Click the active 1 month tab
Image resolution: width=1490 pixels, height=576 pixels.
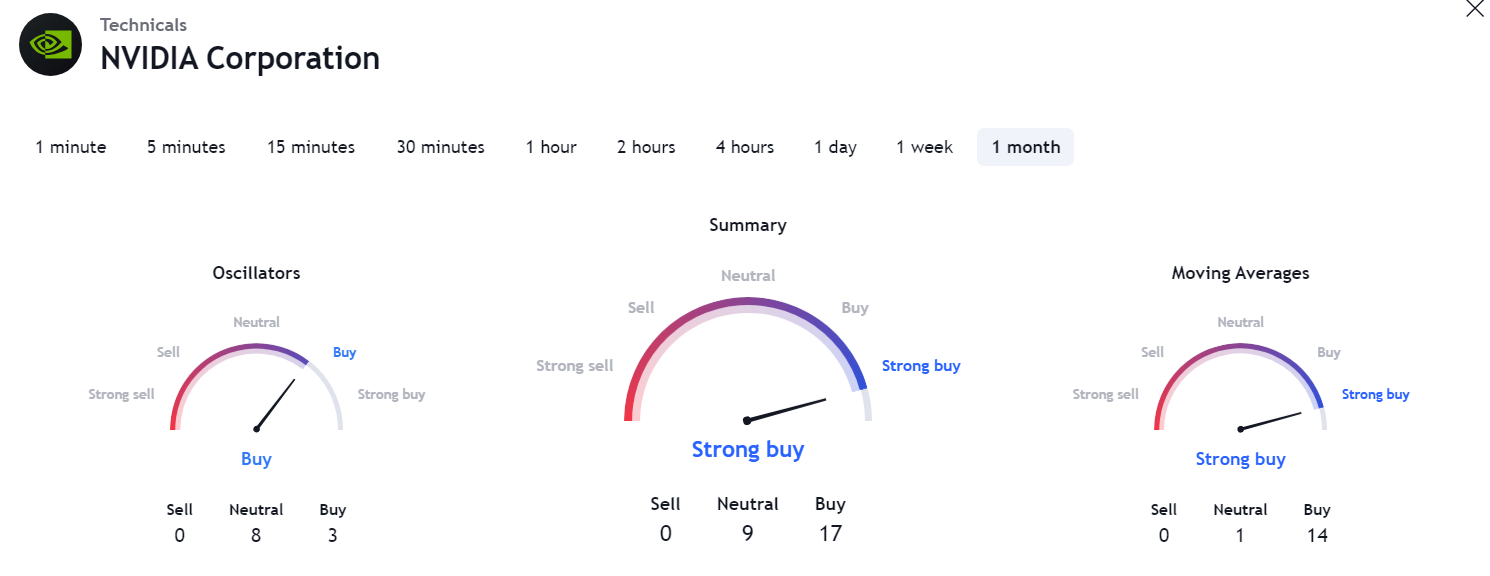[1026, 147]
